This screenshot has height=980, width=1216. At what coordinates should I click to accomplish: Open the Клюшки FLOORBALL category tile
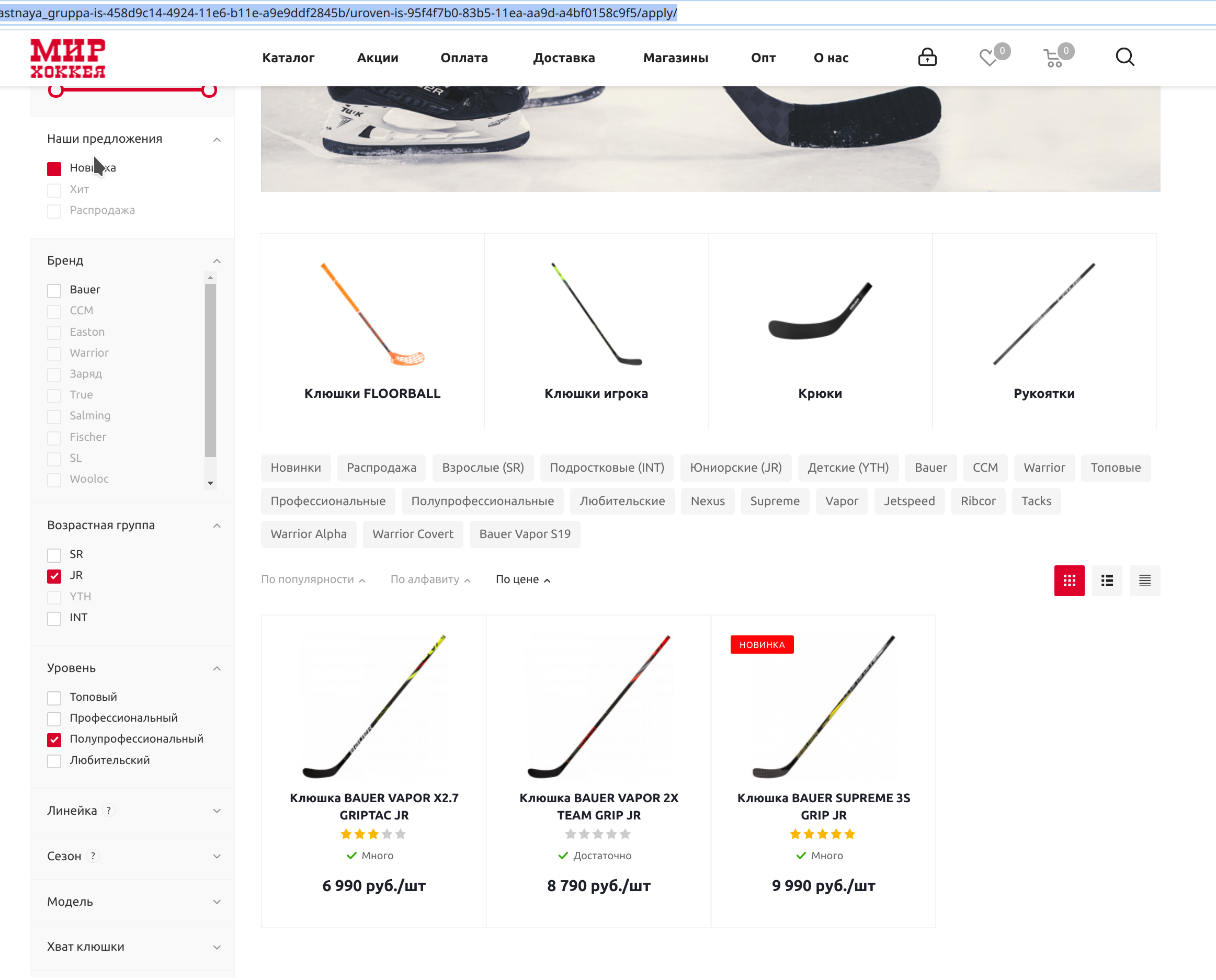coord(372,332)
